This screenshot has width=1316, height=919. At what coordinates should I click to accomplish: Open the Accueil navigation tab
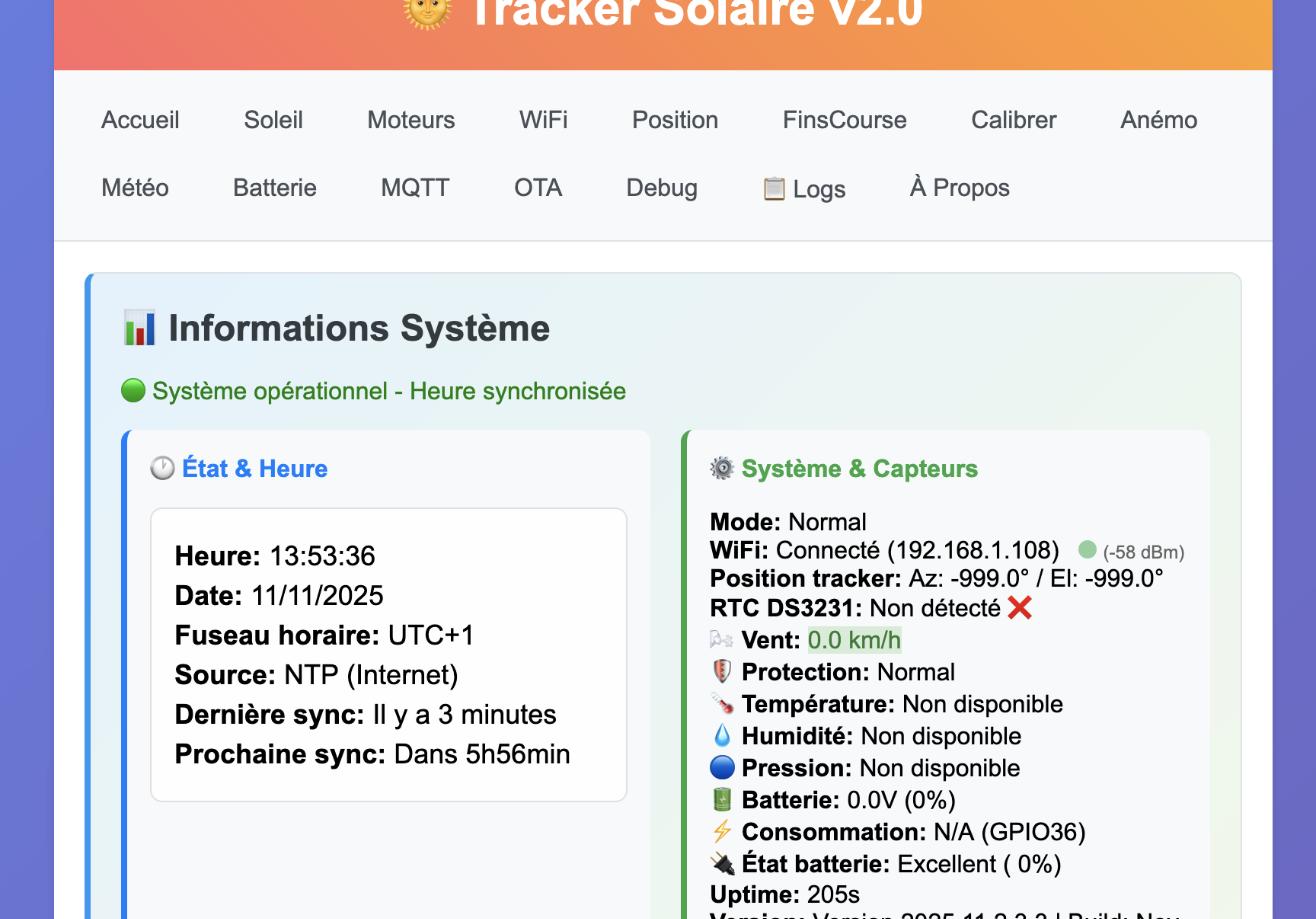tap(140, 120)
